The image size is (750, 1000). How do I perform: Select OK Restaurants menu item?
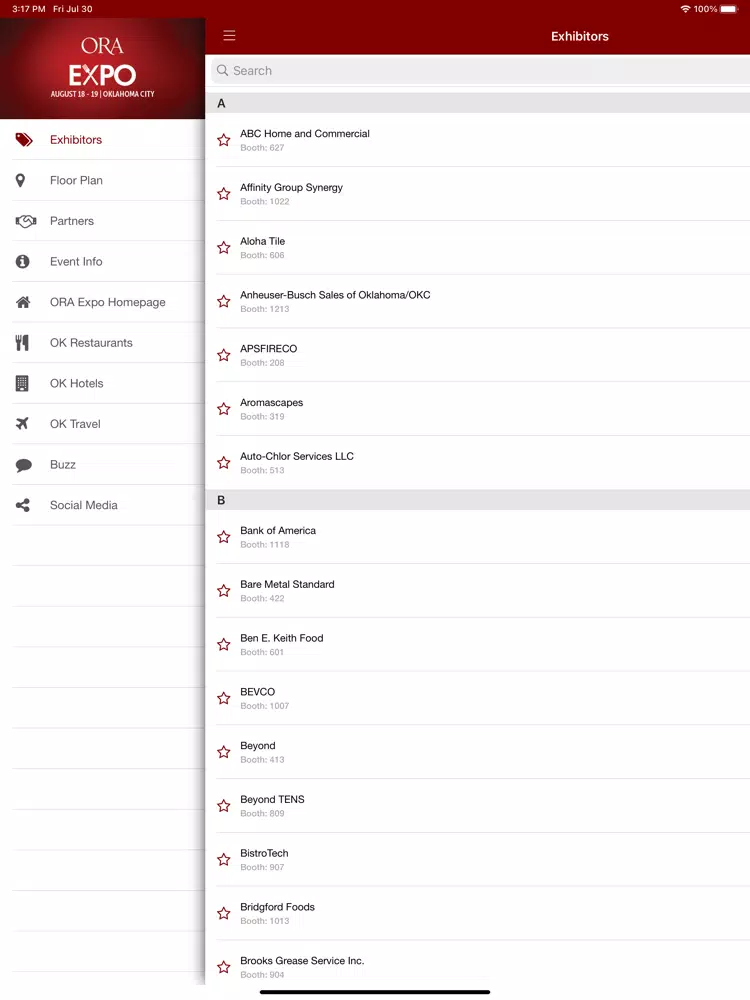(102, 343)
